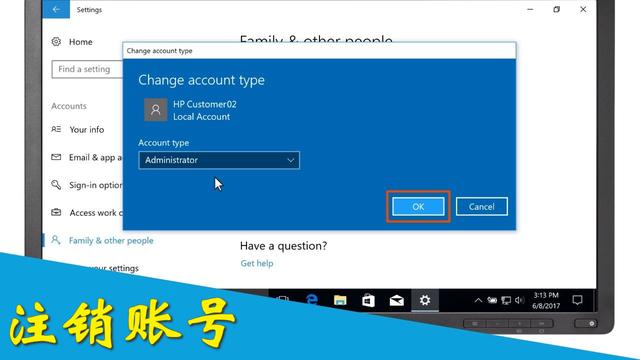Click the Accounts section heading
Image resolution: width=640 pixels, height=360 pixels.
click(69, 106)
